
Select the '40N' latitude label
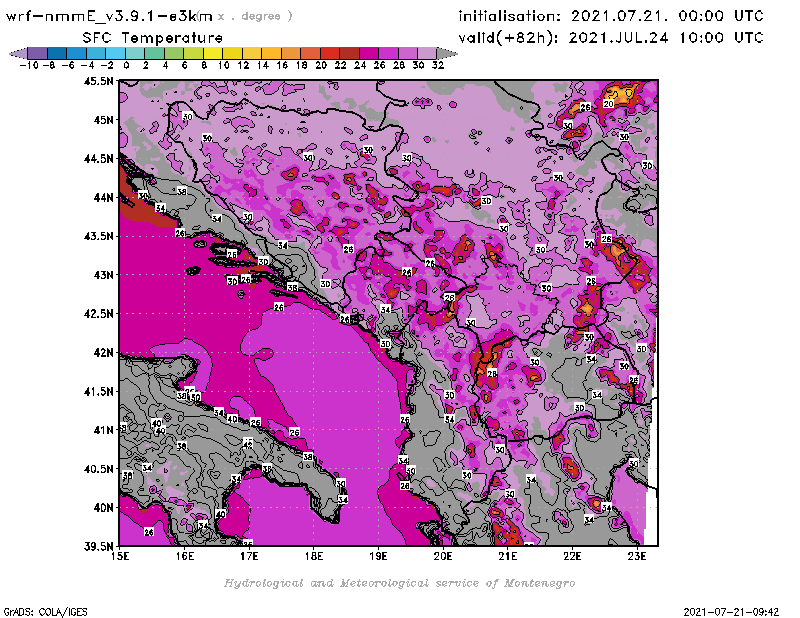click(x=103, y=508)
